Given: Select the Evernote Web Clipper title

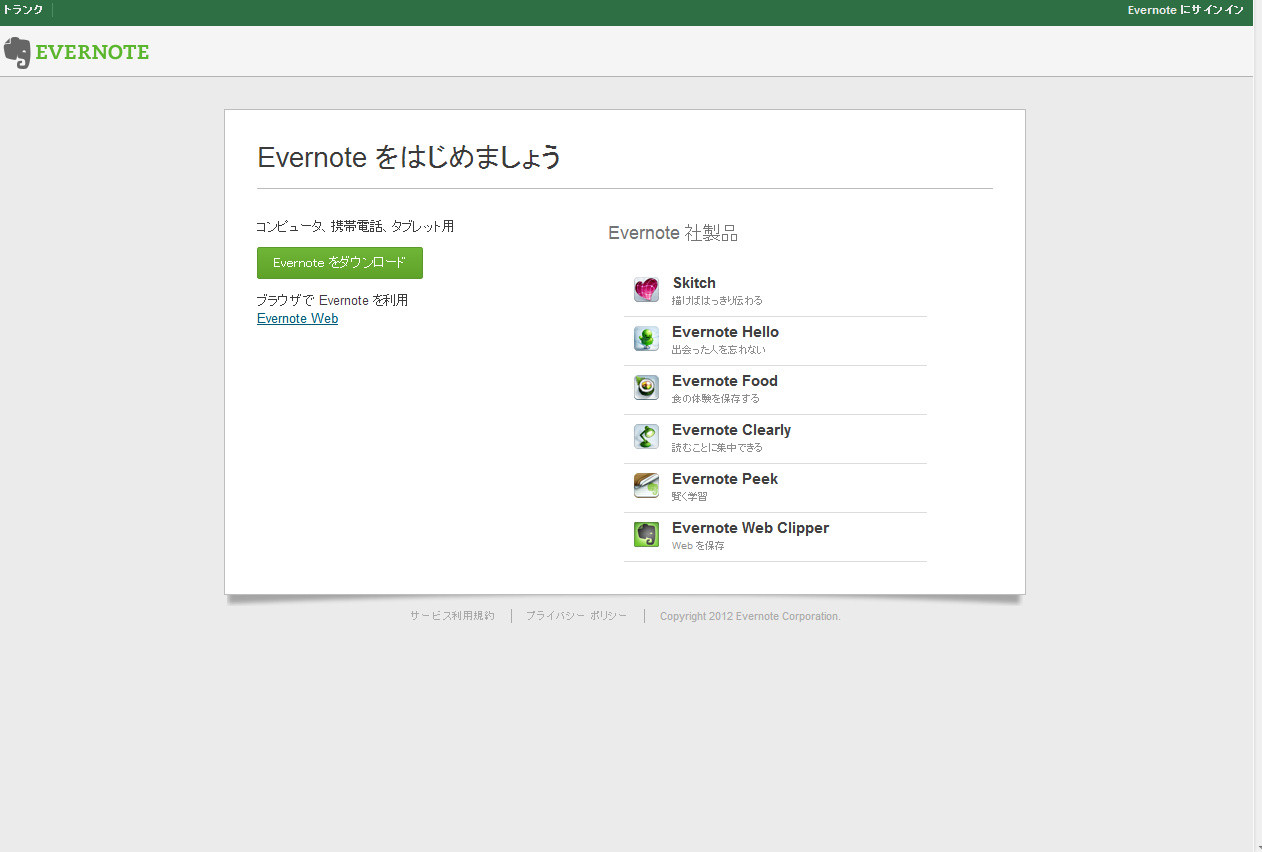Looking at the screenshot, I should click(750, 528).
